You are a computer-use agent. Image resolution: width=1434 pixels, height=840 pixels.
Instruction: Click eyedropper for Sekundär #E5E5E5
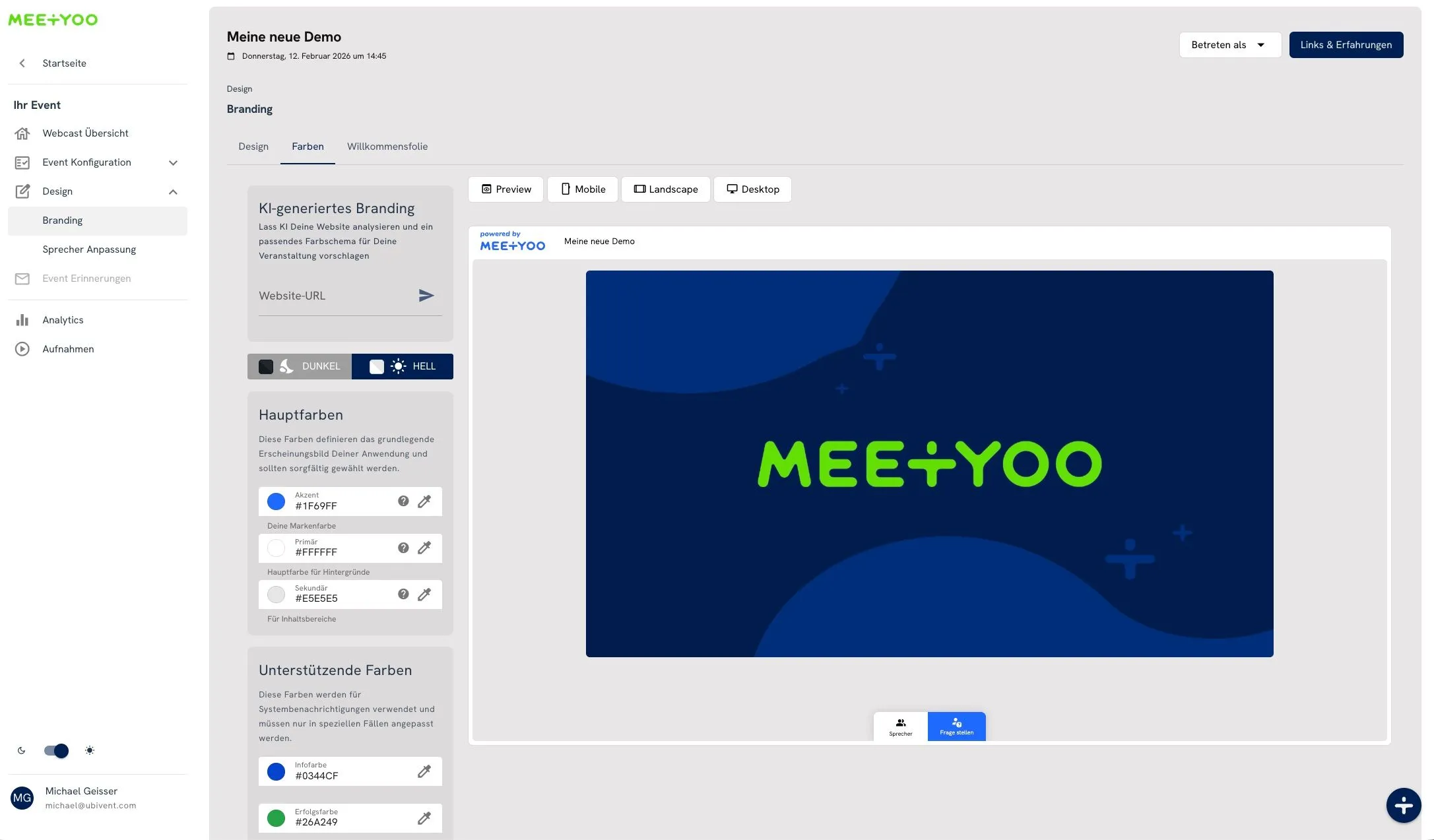pos(424,595)
